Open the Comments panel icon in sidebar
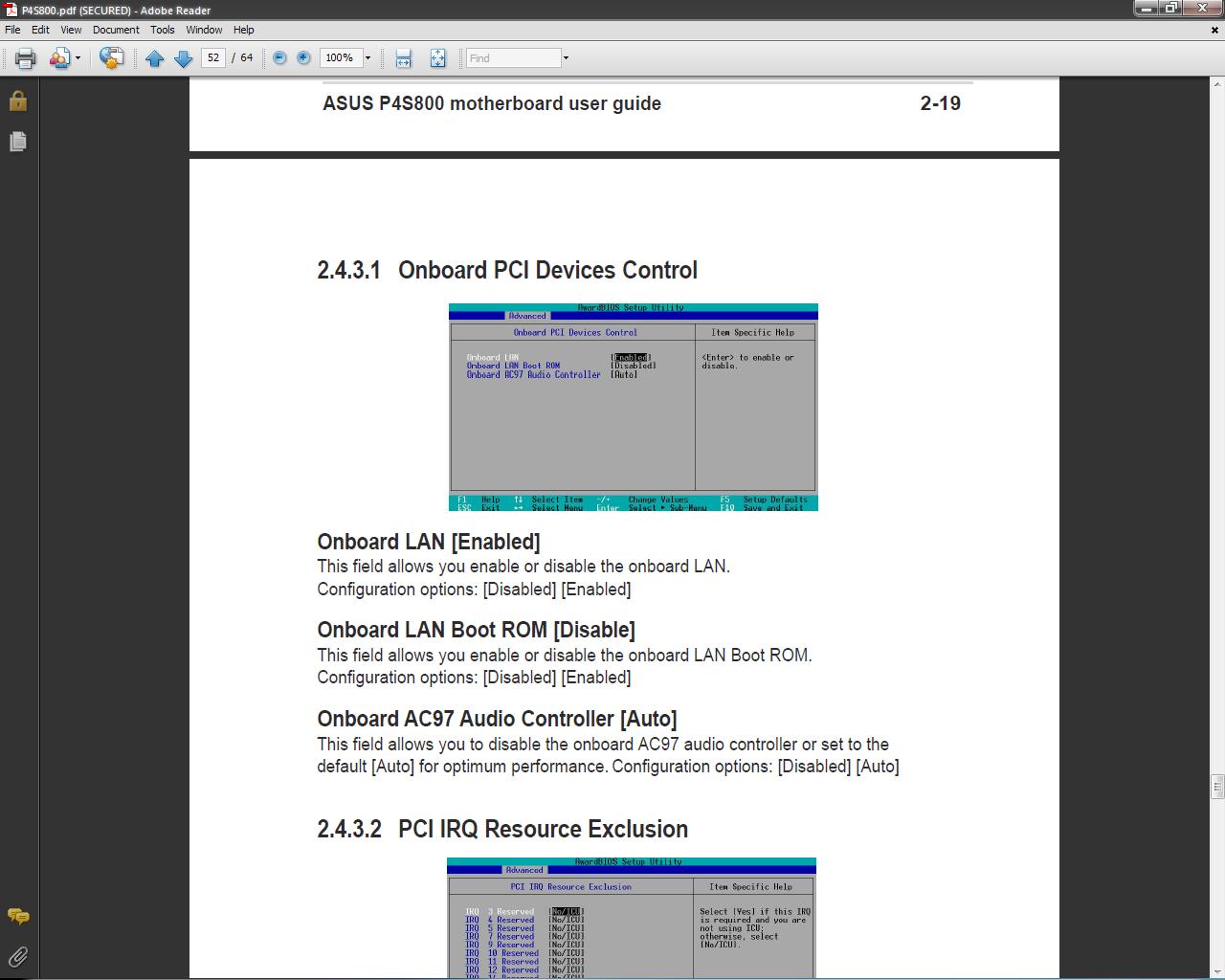1225x980 pixels. click(x=17, y=916)
